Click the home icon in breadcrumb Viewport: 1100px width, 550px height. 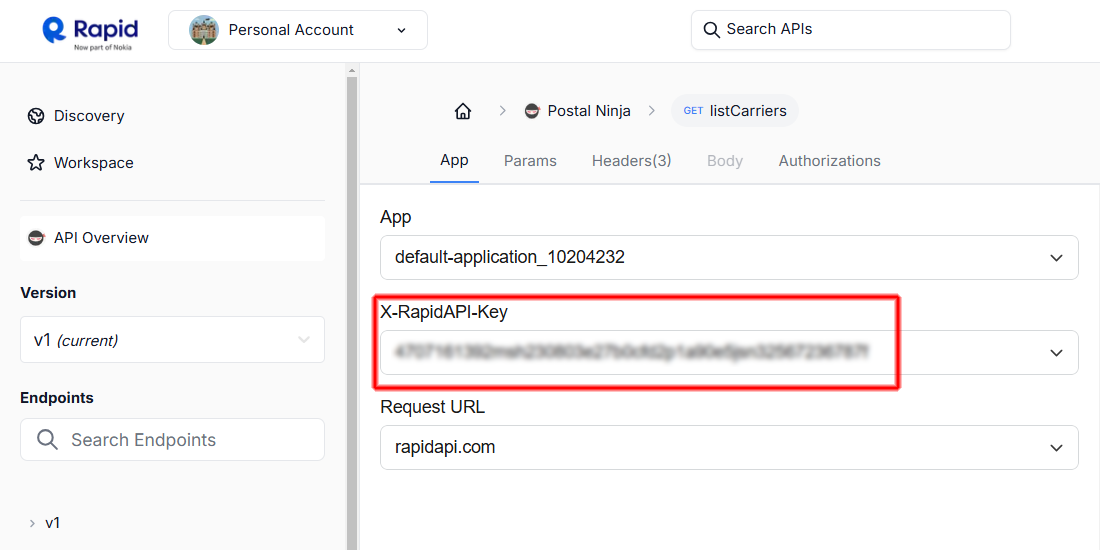click(463, 111)
